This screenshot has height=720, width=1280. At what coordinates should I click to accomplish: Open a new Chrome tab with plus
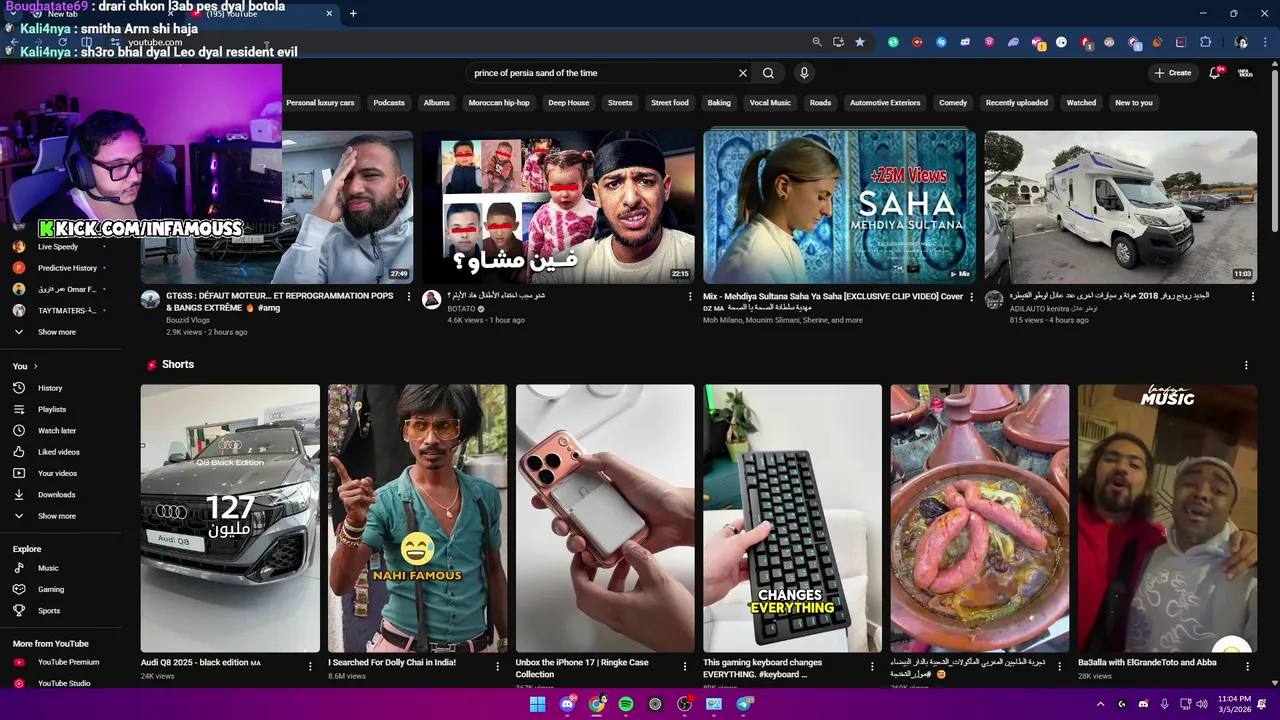[353, 13]
